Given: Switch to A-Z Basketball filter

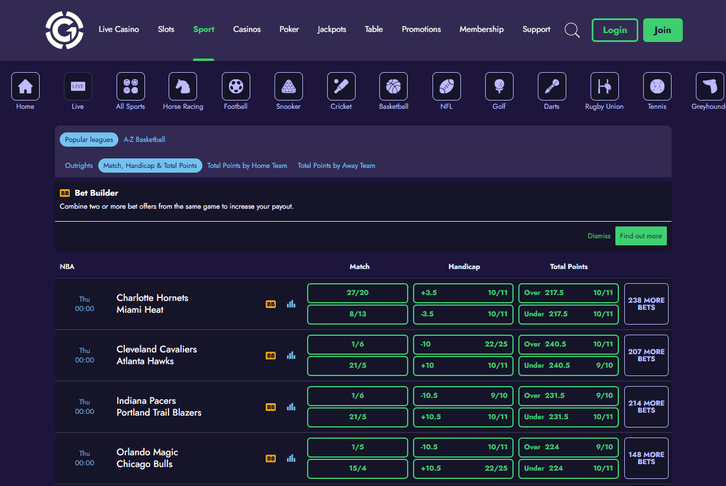Looking at the screenshot, I should click(144, 139).
